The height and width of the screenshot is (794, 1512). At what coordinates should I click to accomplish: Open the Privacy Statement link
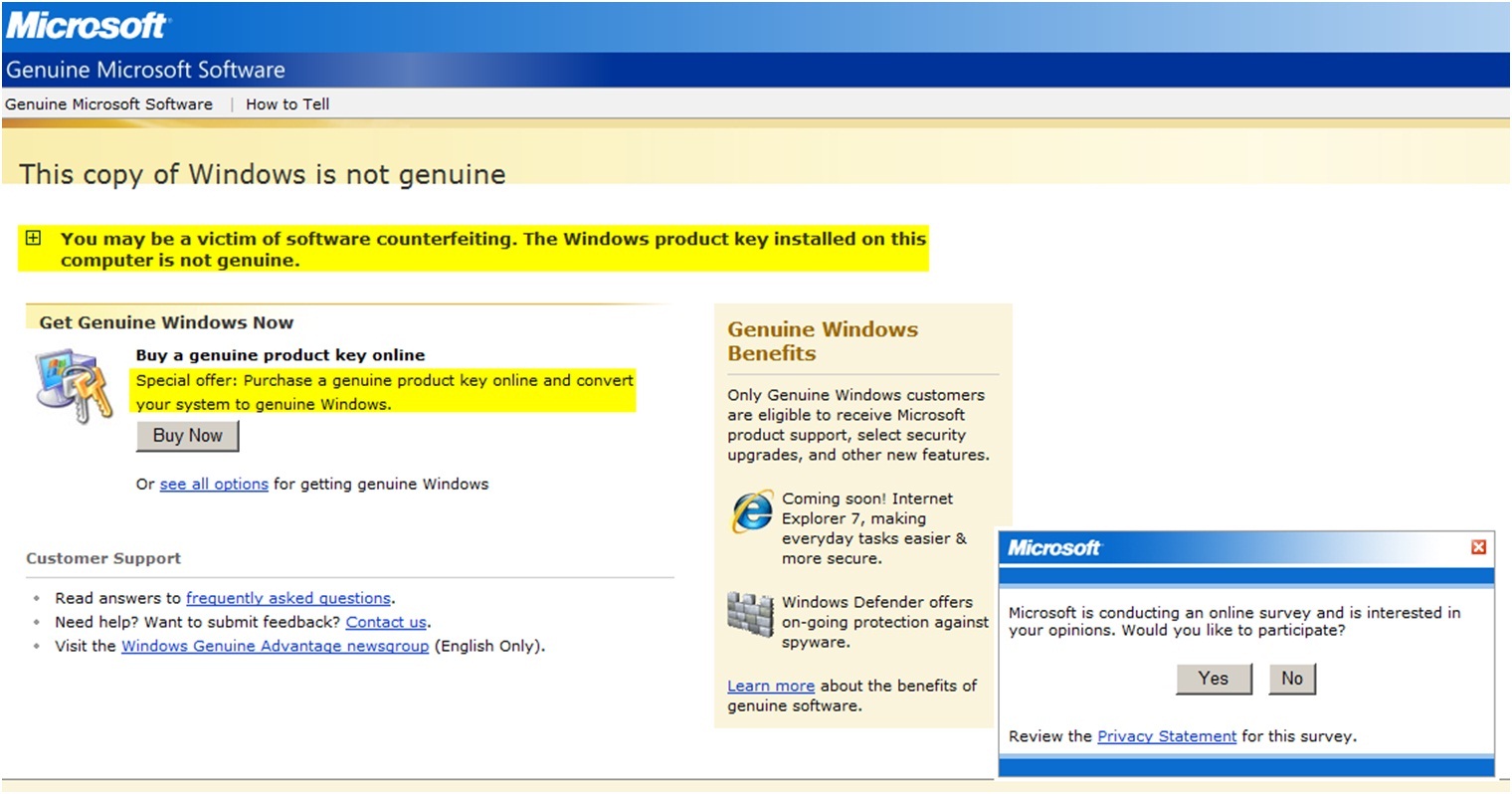click(x=1167, y=736)
